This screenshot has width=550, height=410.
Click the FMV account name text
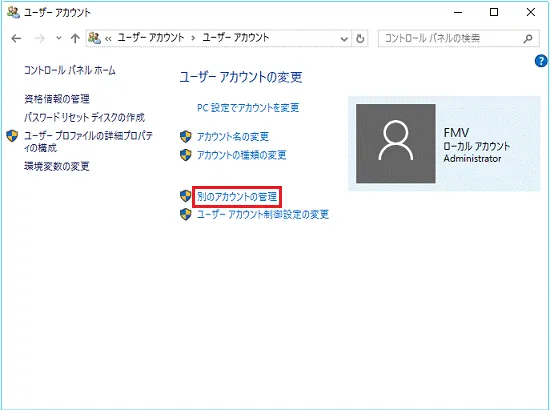click(456, 133)
